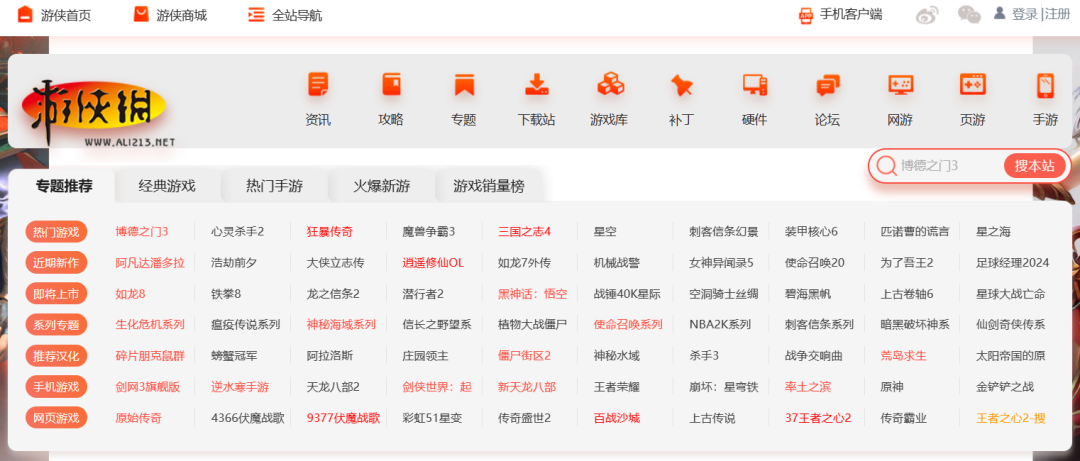The height and width of the screenshot is (461, 1080).
Task: Open the 硬件 computer hardware icon
Action: click(755, 85)
